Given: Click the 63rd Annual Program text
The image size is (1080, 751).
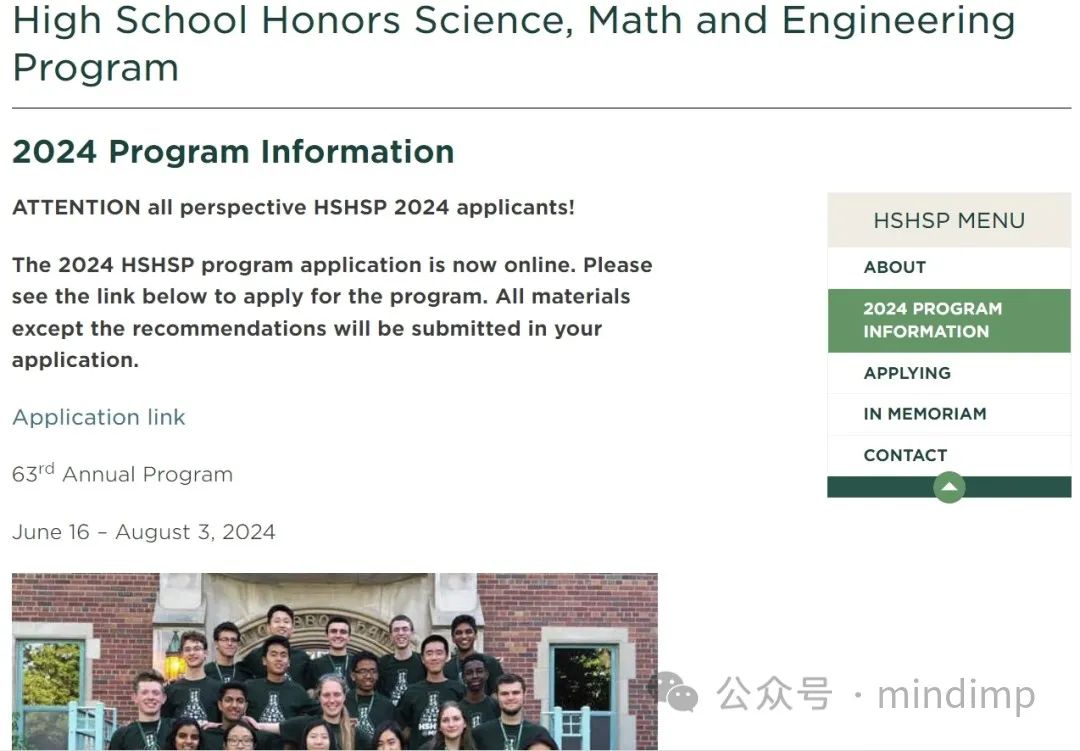Looking at the screenshot, I should [122, 474].
